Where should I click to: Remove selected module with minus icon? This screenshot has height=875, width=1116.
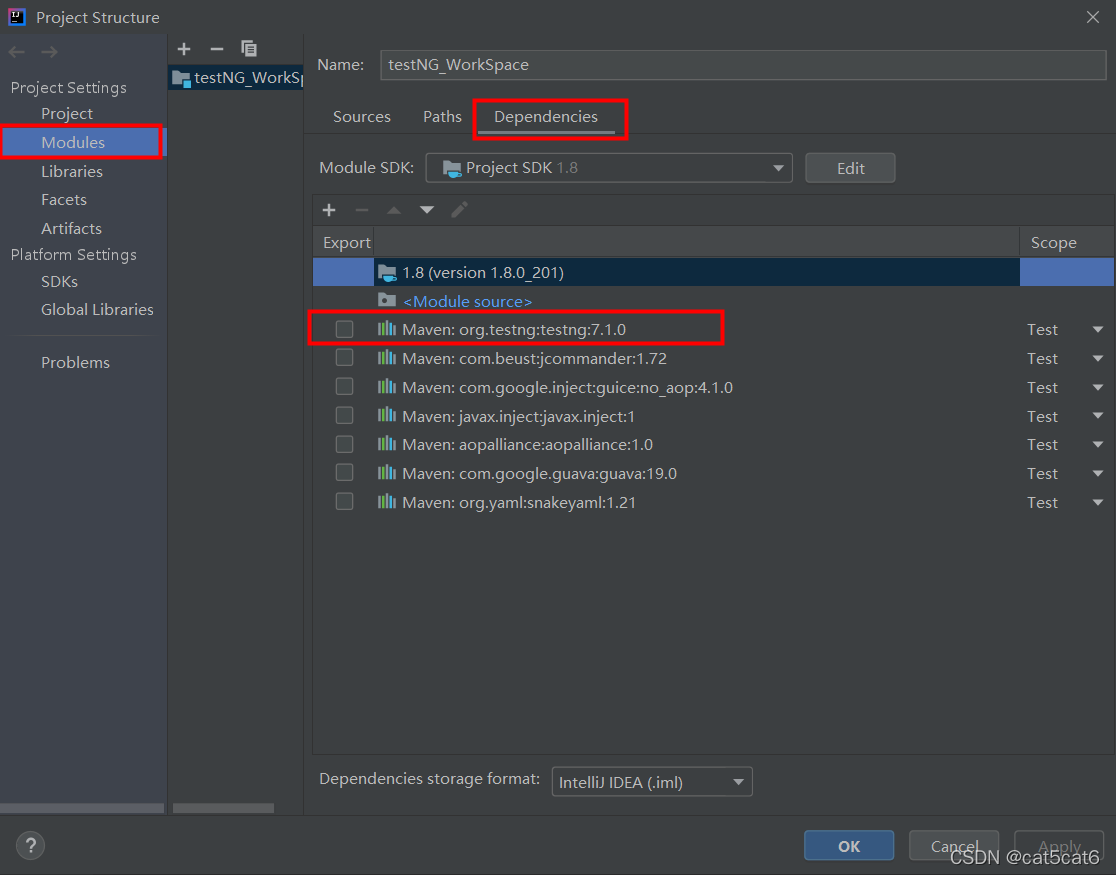[x=217, y=48]
